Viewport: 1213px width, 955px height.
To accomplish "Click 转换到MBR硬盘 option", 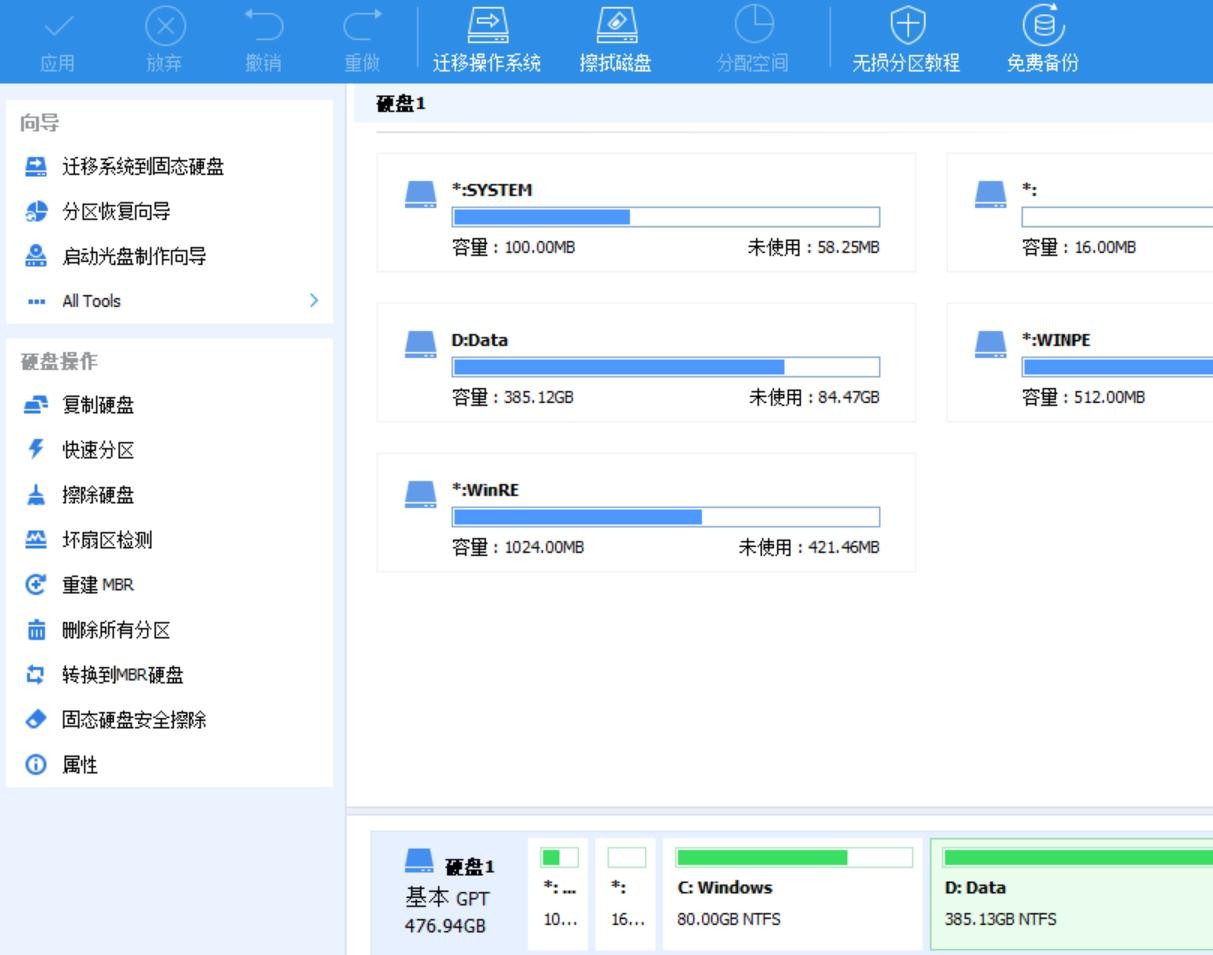I will 122,675.
